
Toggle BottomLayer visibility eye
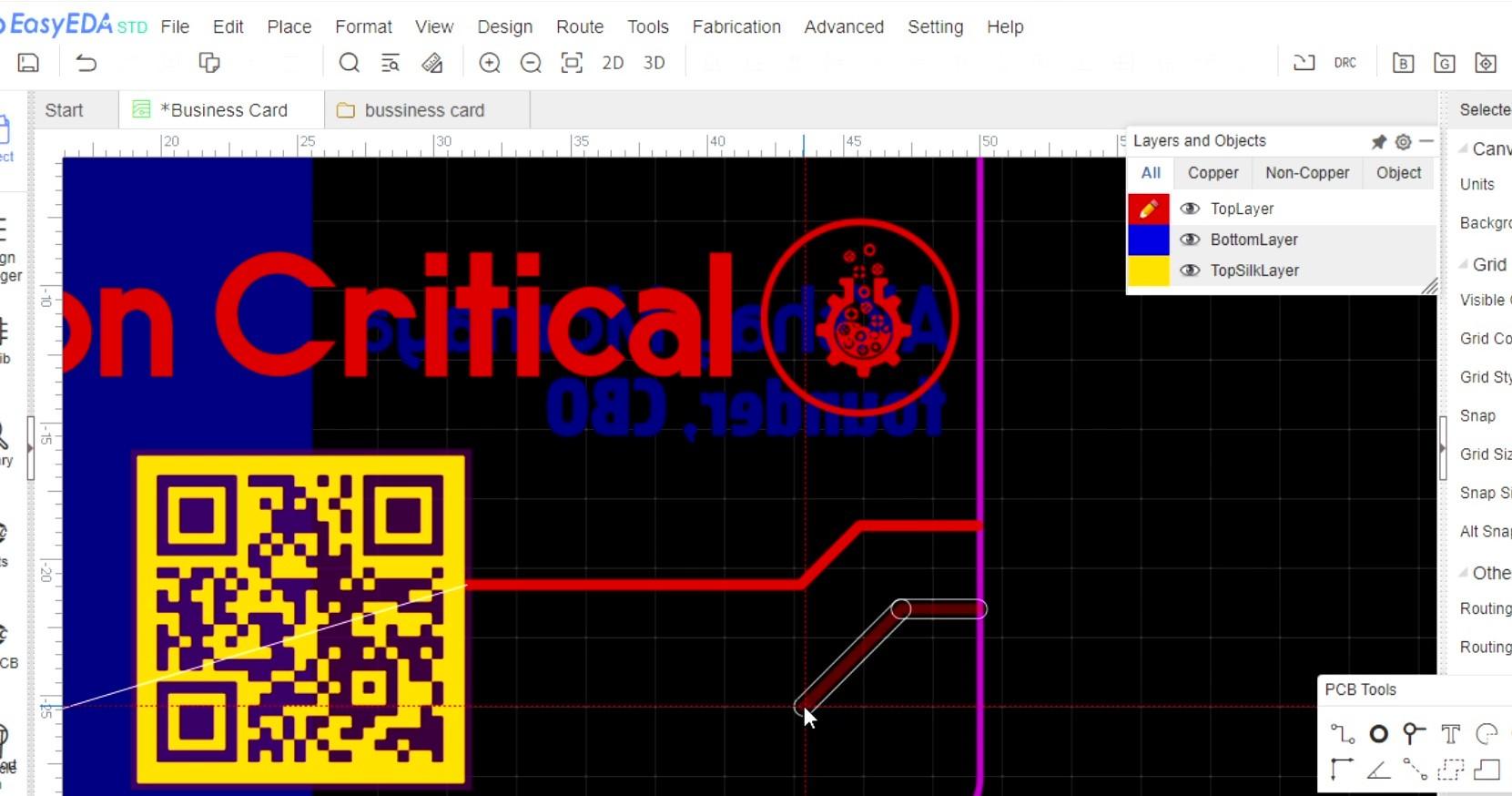pos(1189,240)
